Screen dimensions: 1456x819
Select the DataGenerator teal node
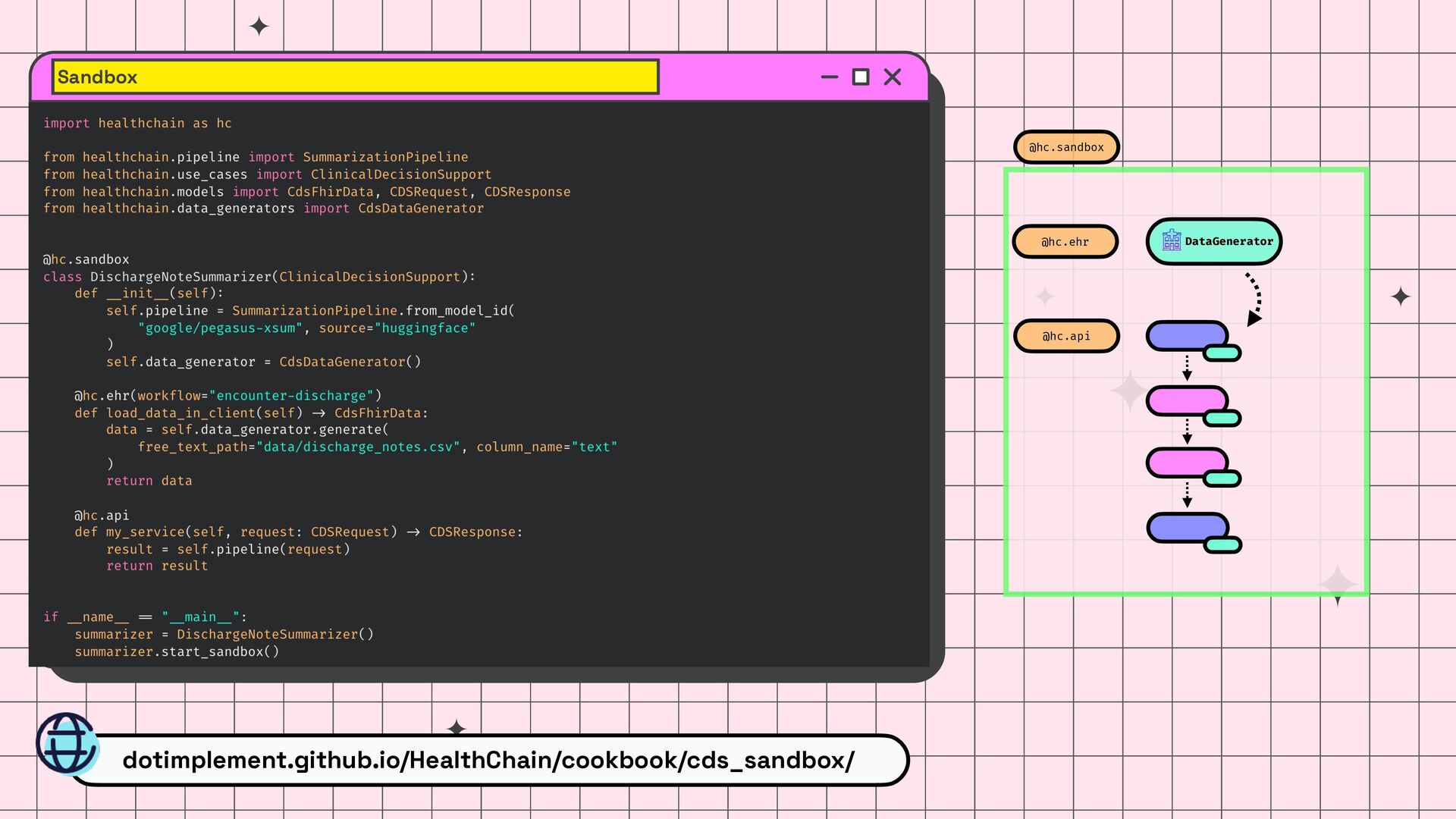point(1213,241)
